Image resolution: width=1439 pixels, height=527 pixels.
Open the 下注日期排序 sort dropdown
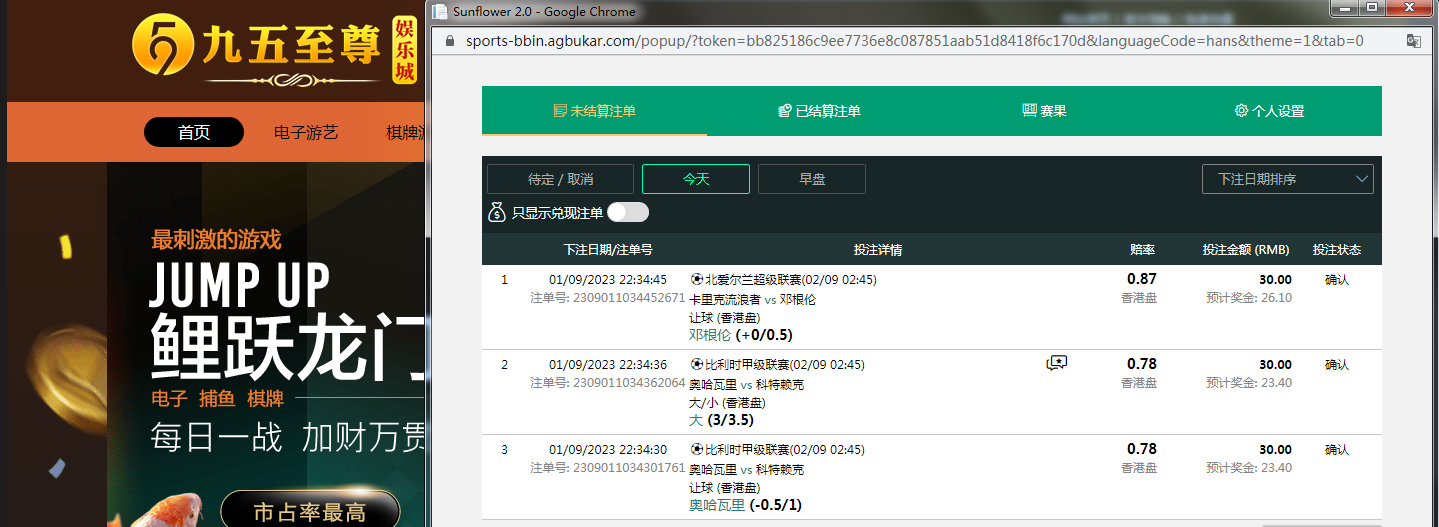(x=1288, y=179)
